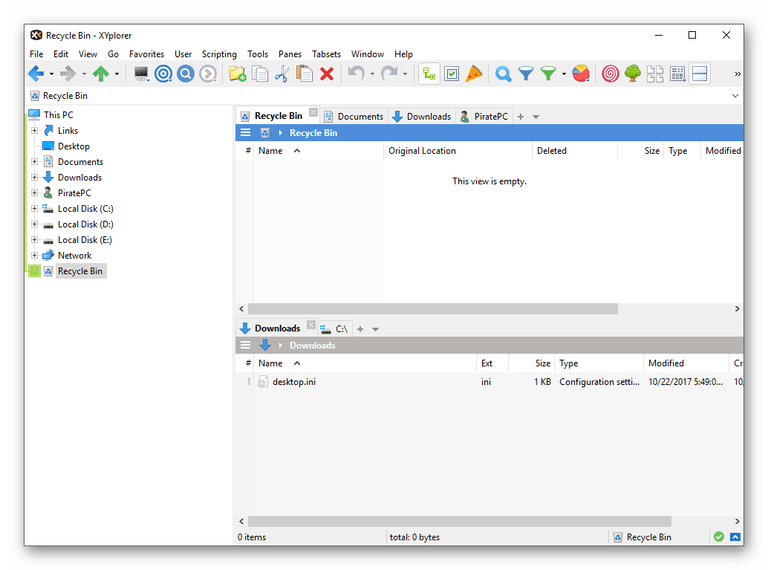Create a new folder with the toolbar icon
Screen dimensions: 768x570
[x=238, y=74]
